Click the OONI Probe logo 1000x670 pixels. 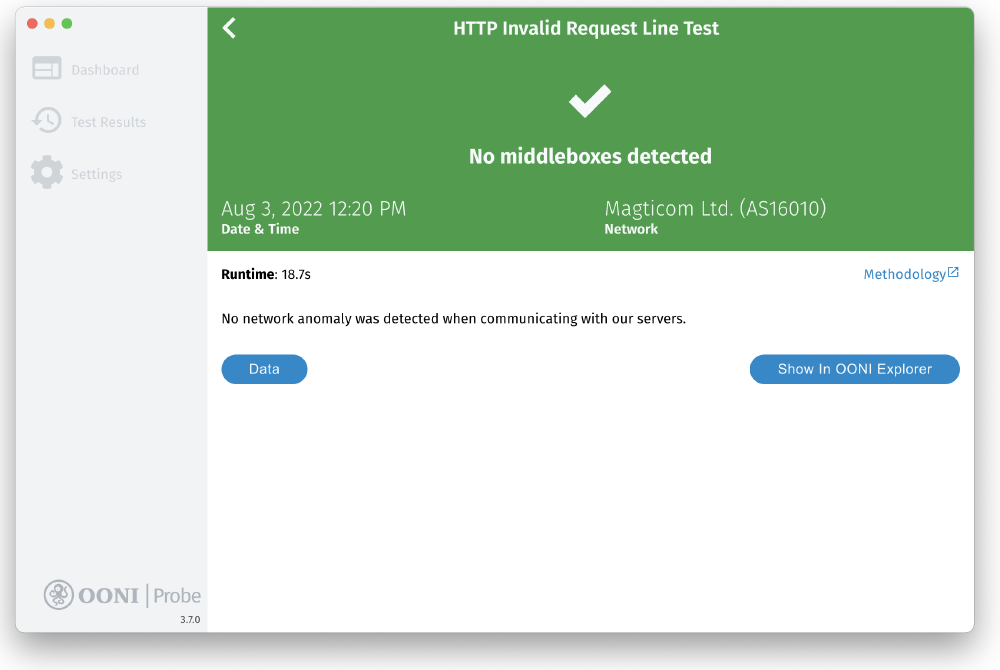pyautogui.click(x=122, y=595)
